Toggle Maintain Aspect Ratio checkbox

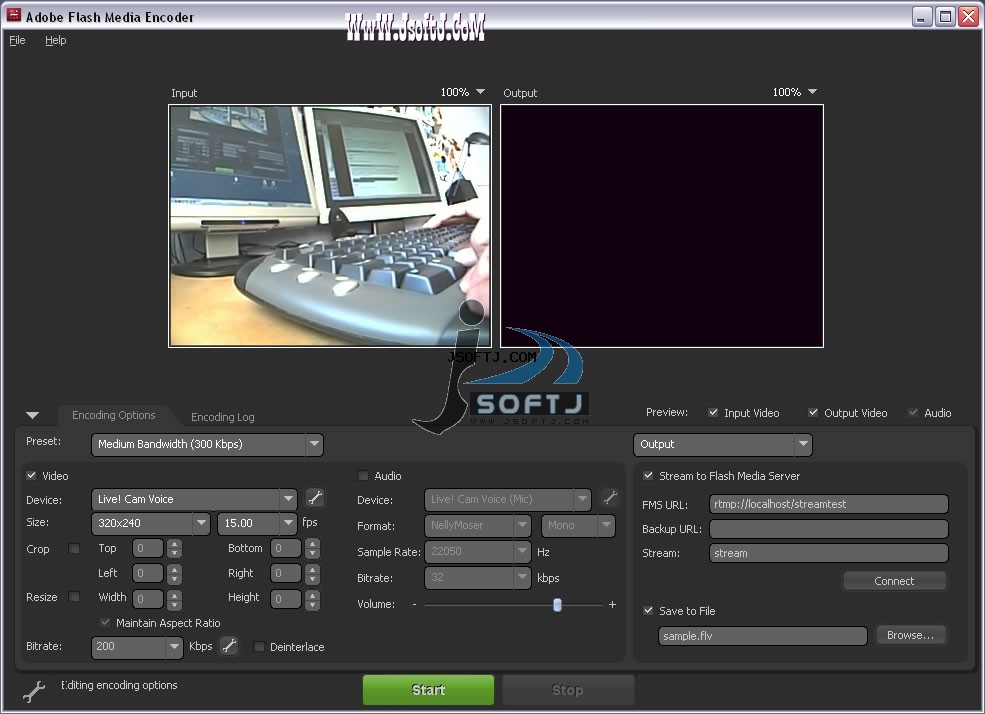pyautogui.click(x=105, y=622)
